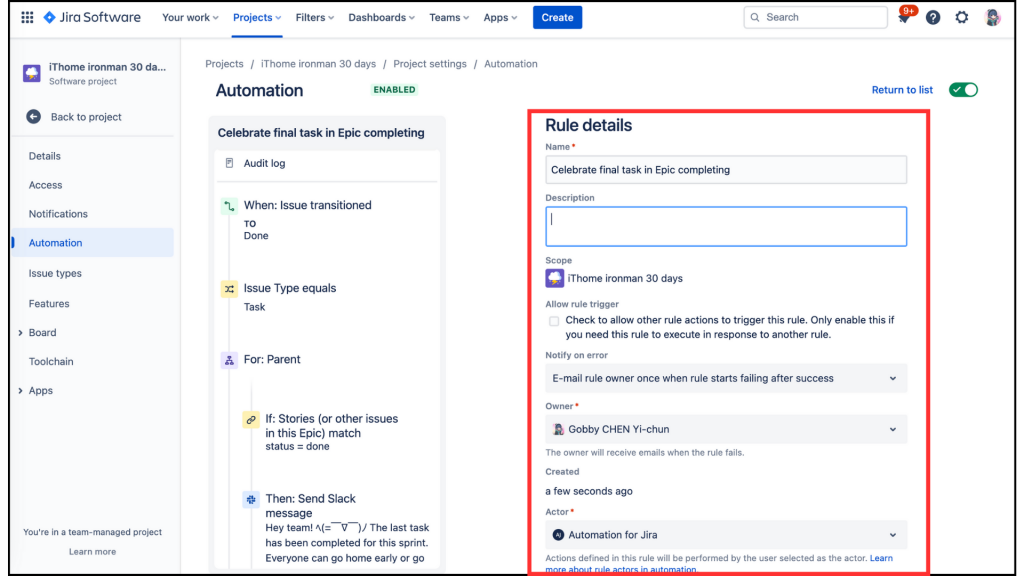
Task: Select the 'Then: Send Slack message' component text
Action: [x=310, y=506]
